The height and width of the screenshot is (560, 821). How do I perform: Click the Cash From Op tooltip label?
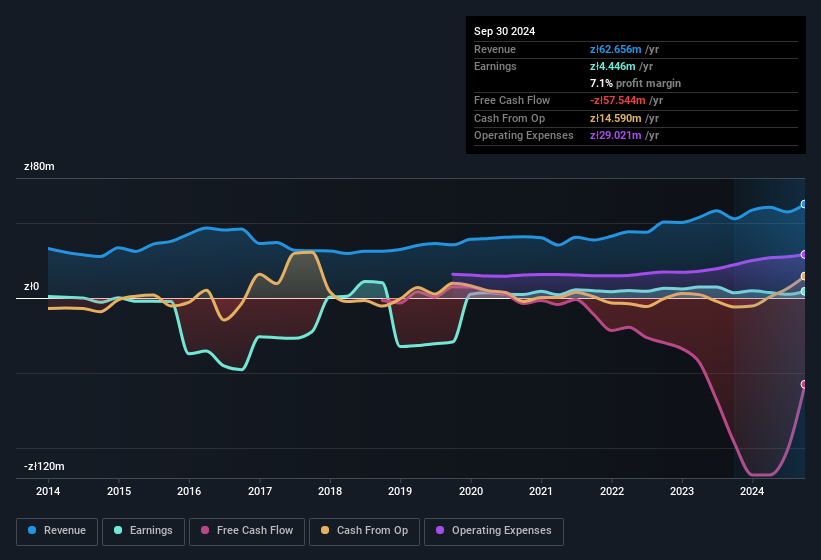point(509,118)
